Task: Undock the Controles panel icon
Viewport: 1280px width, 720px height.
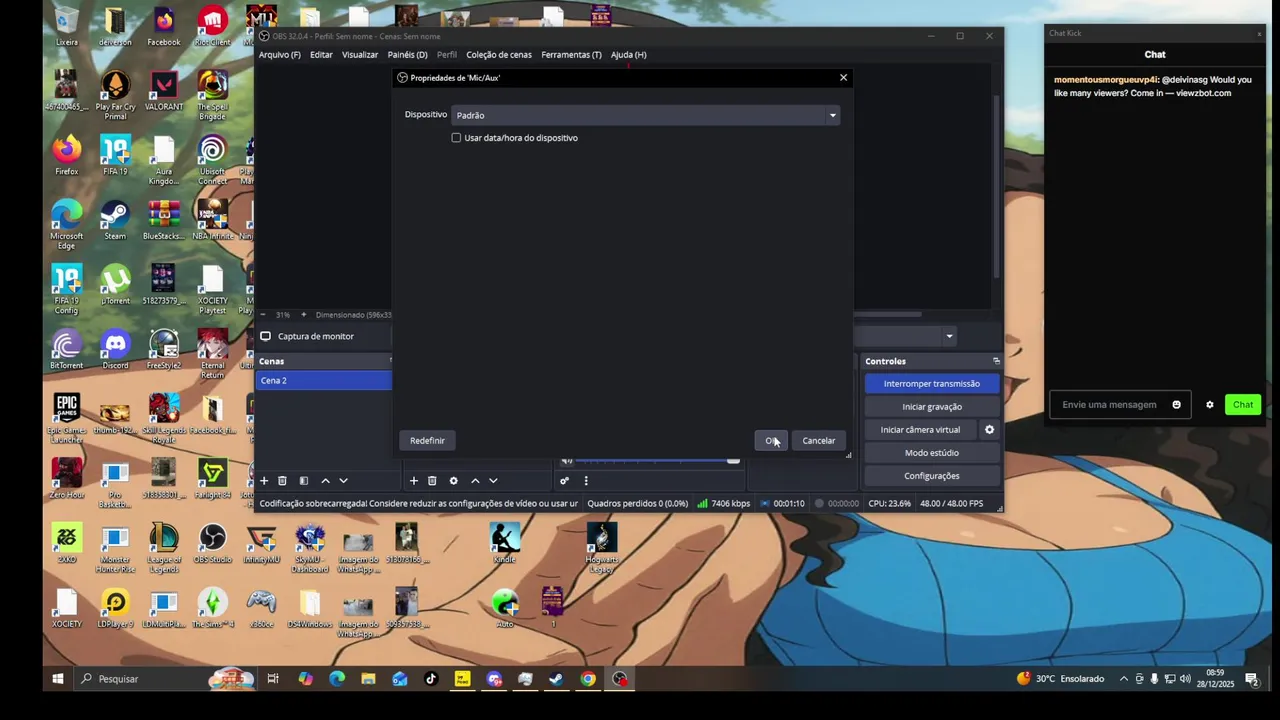Action: [x=996, y=361]
